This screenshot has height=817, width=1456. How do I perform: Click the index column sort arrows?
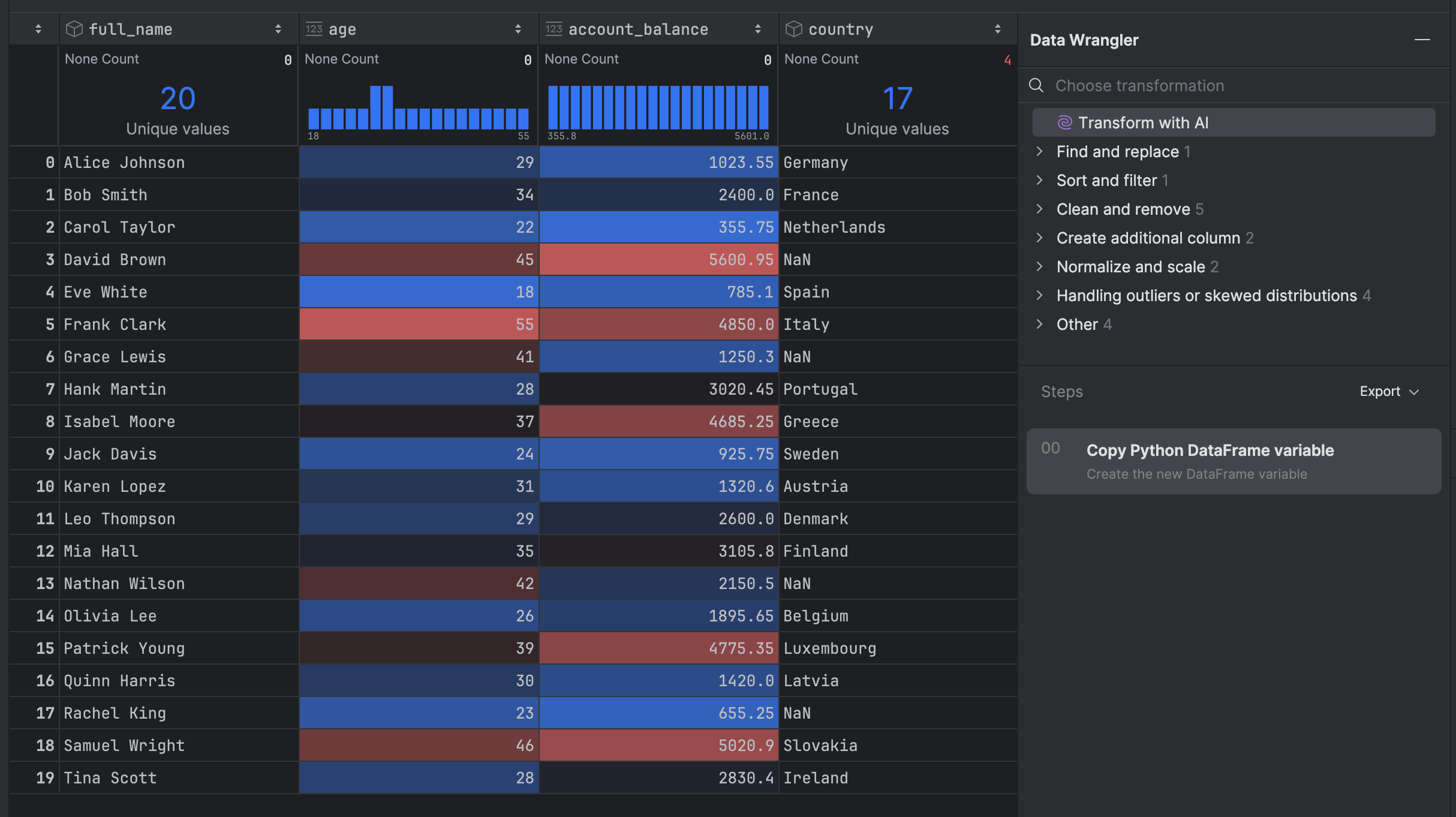38,29
